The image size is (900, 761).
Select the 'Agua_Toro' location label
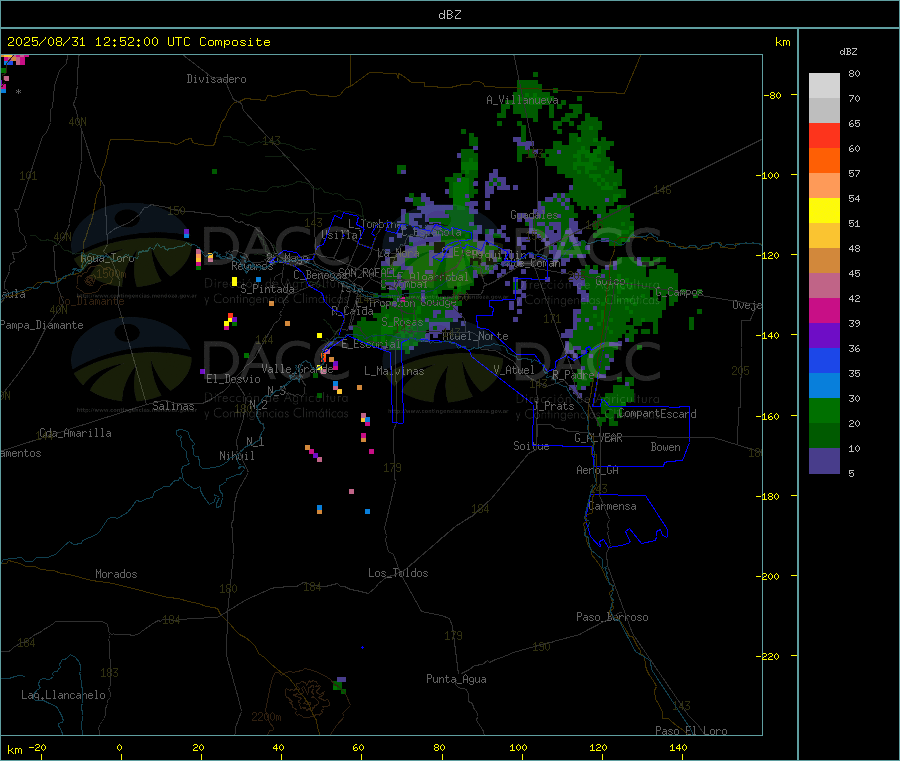pos(107,258)
